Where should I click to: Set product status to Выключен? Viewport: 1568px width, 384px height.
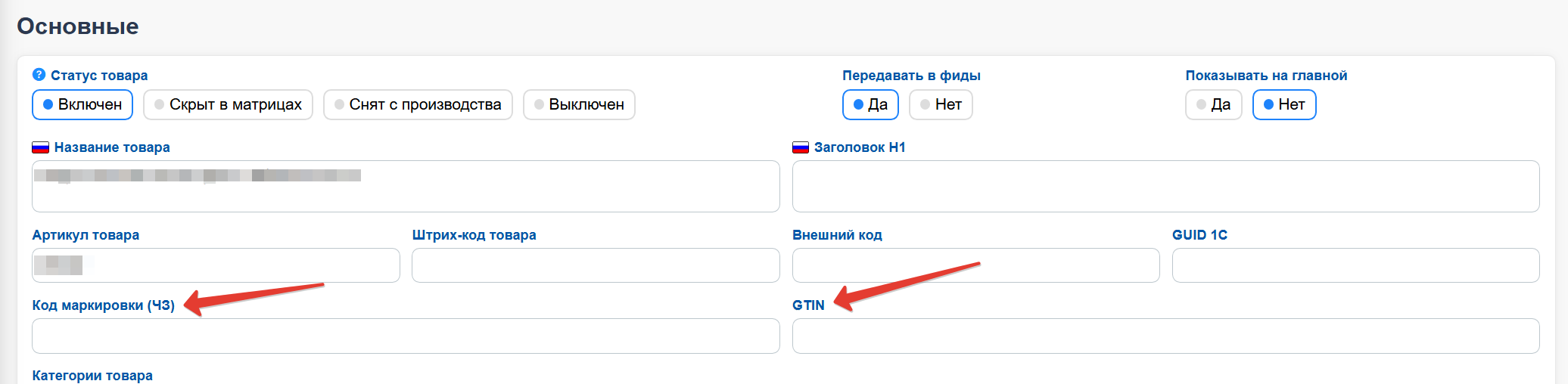point(579,104)
